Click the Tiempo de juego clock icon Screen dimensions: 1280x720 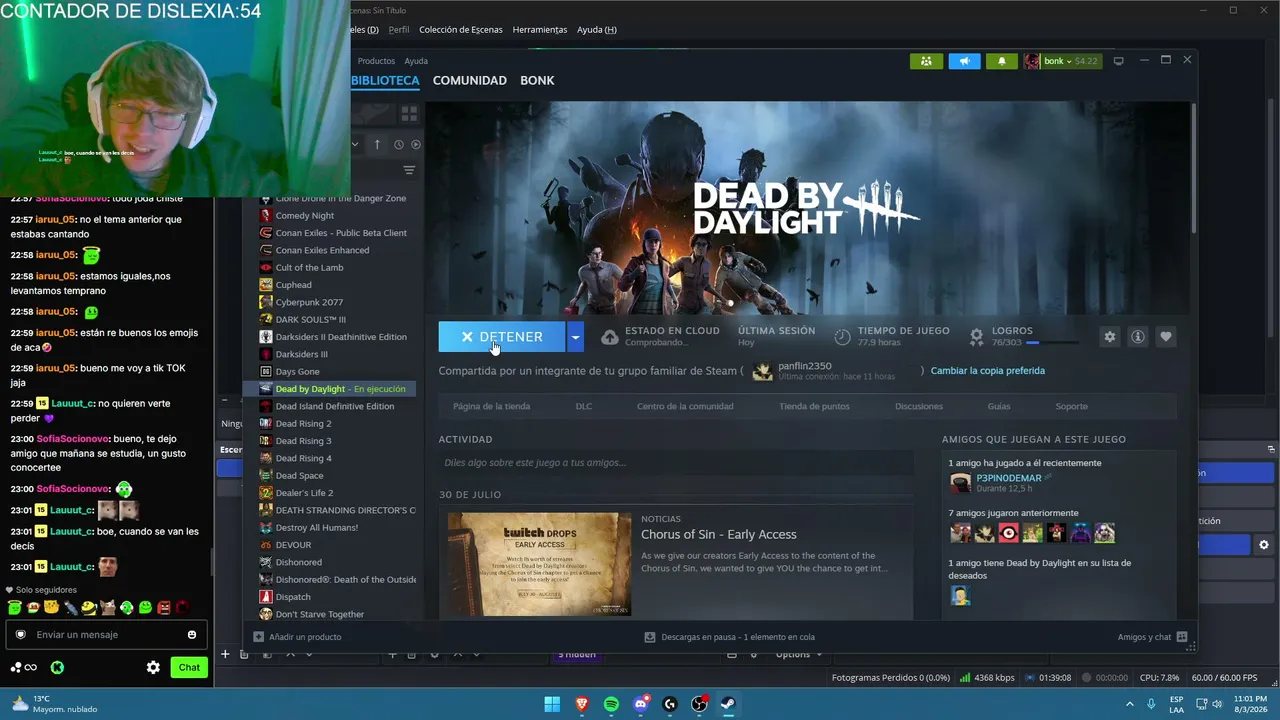842,337
